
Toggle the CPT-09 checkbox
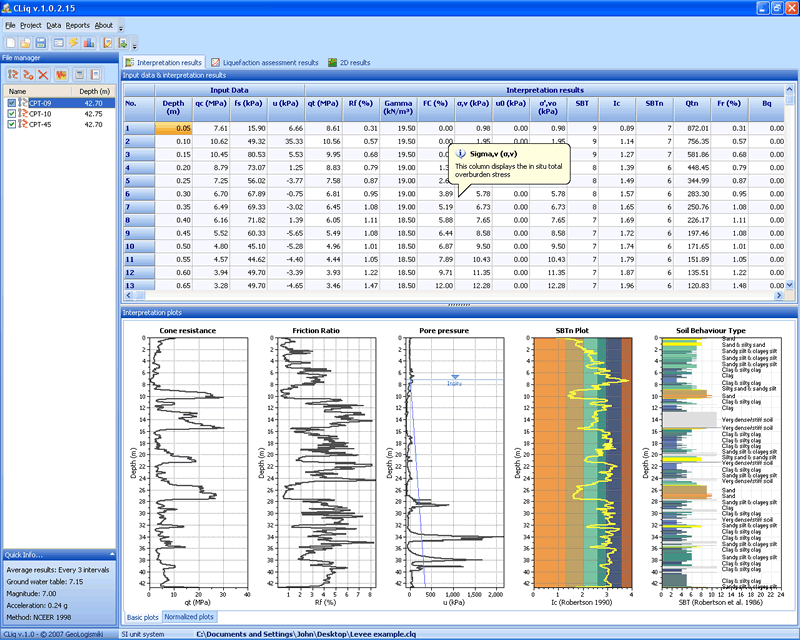[x=12, y=103]
